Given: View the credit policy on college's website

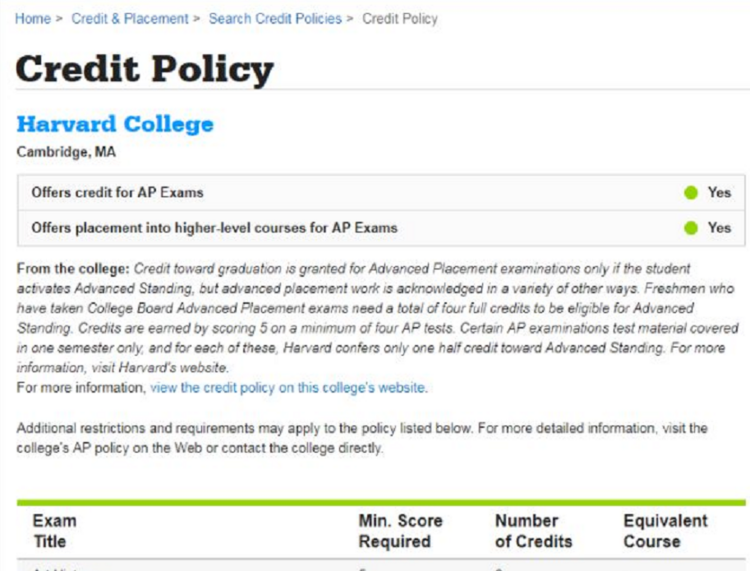Looking at the screenshot, I should click(x=288, y=387).
